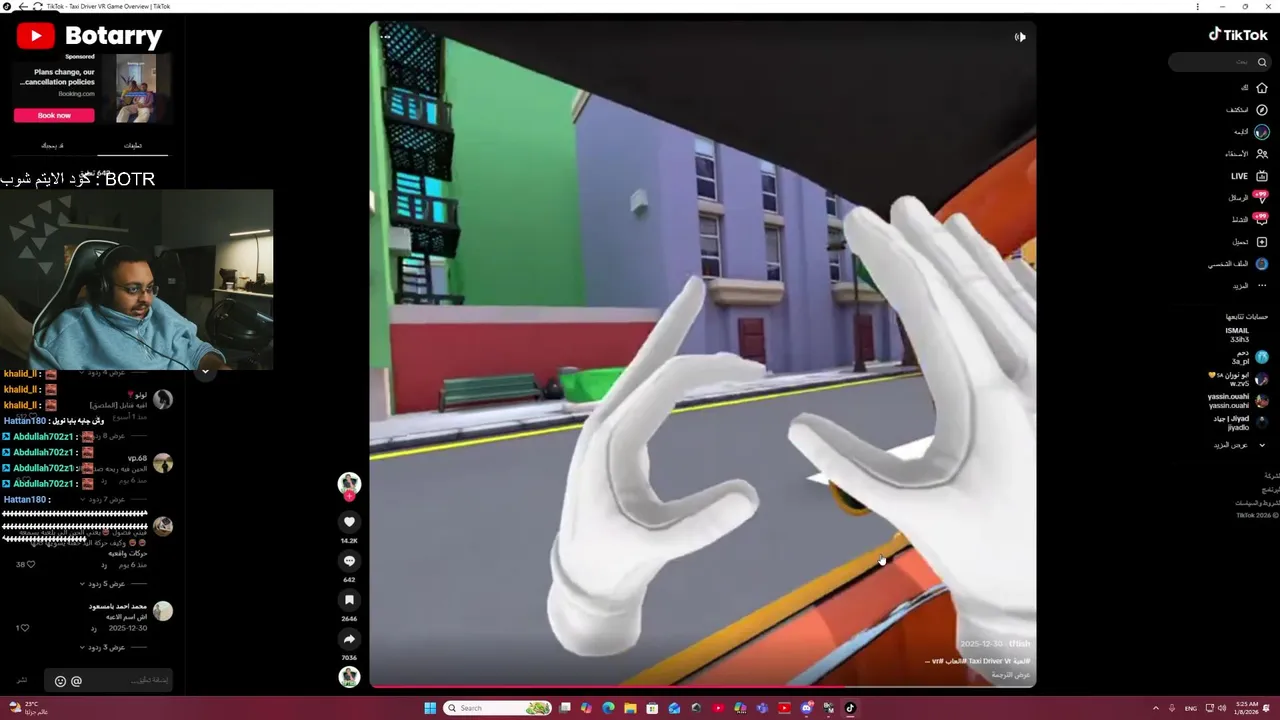
Task: Open the video's three-dot more options
Action: [385, 37]
